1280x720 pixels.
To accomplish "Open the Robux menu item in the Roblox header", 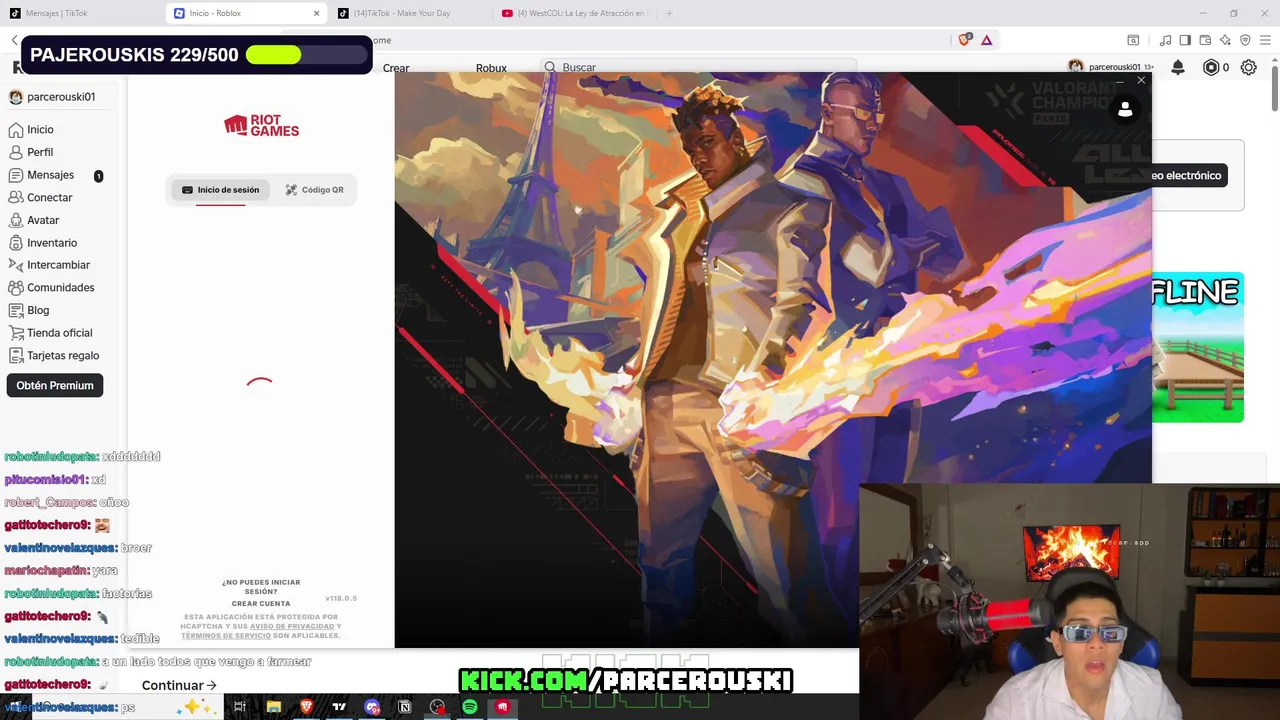I will [491, 68].
